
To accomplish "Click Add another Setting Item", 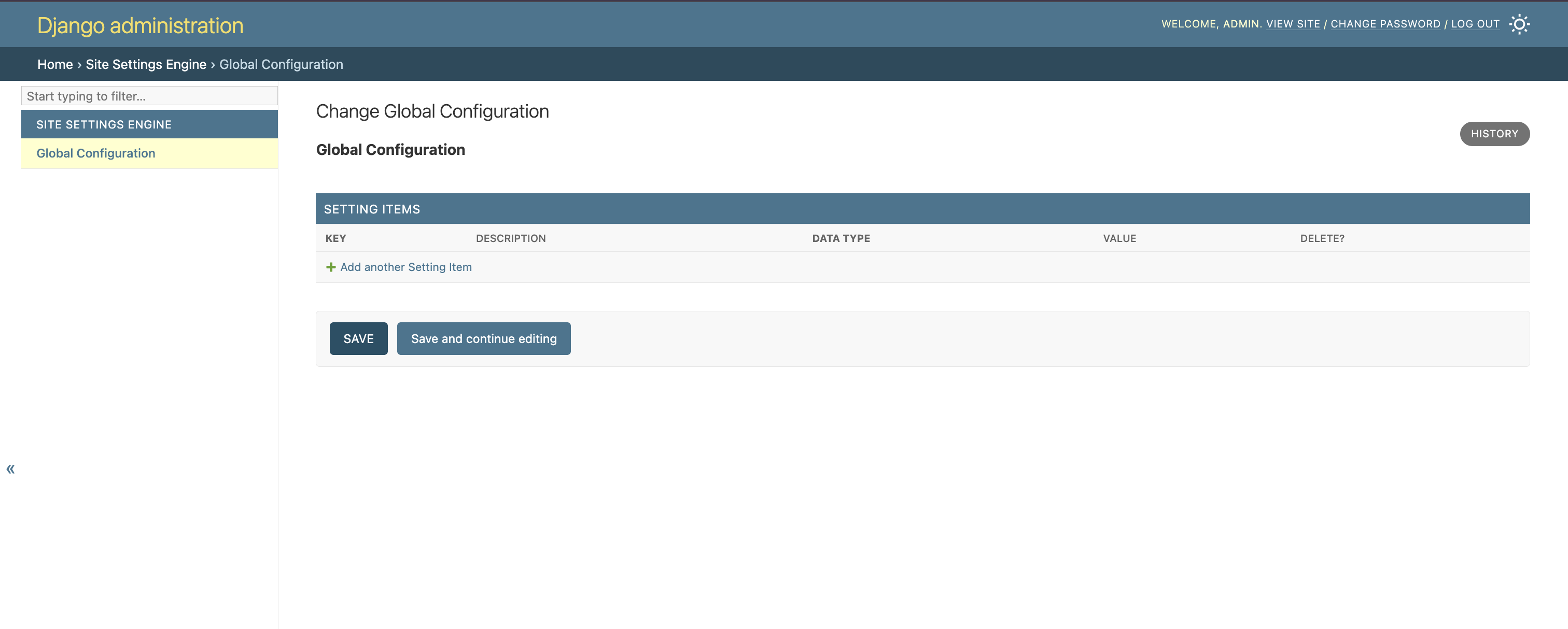I will [x=405, y=267].
